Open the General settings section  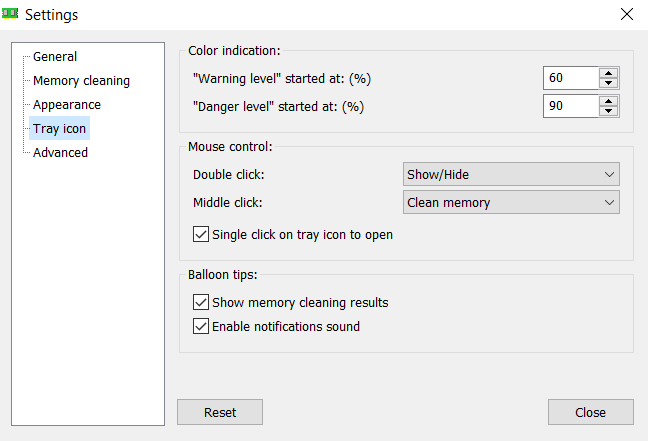pos(54,57)
